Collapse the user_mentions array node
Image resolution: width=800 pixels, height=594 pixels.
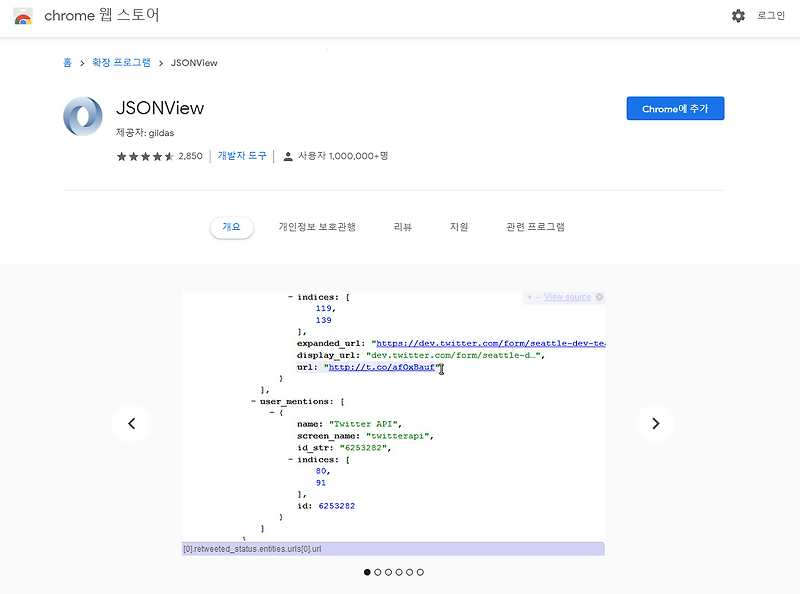tap(252, 402)
